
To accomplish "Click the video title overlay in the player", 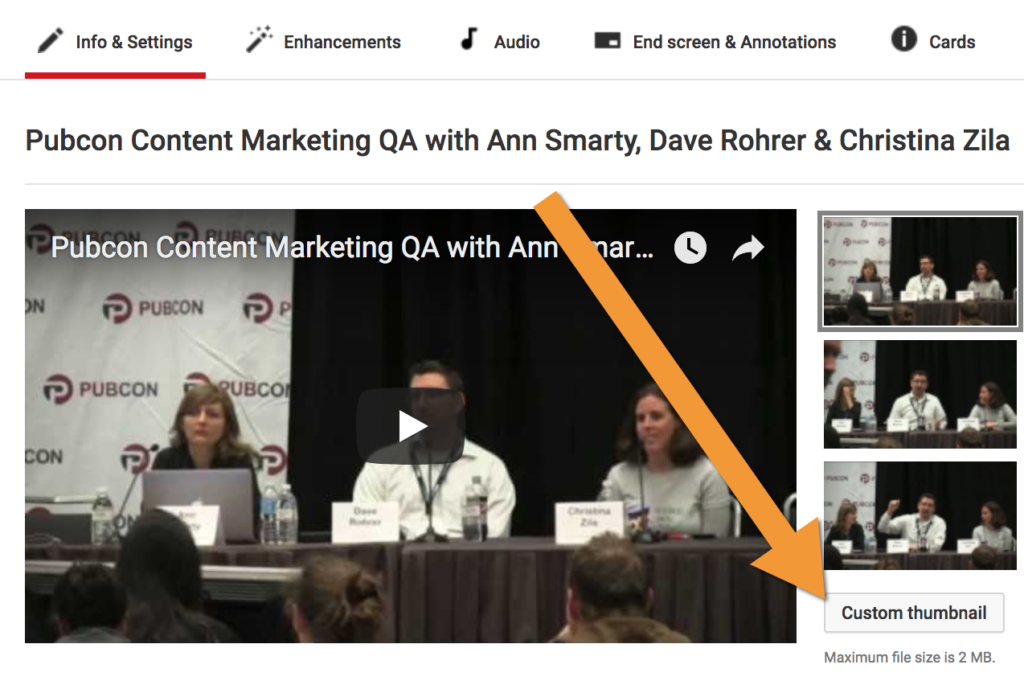I will [x=352, y=247].
